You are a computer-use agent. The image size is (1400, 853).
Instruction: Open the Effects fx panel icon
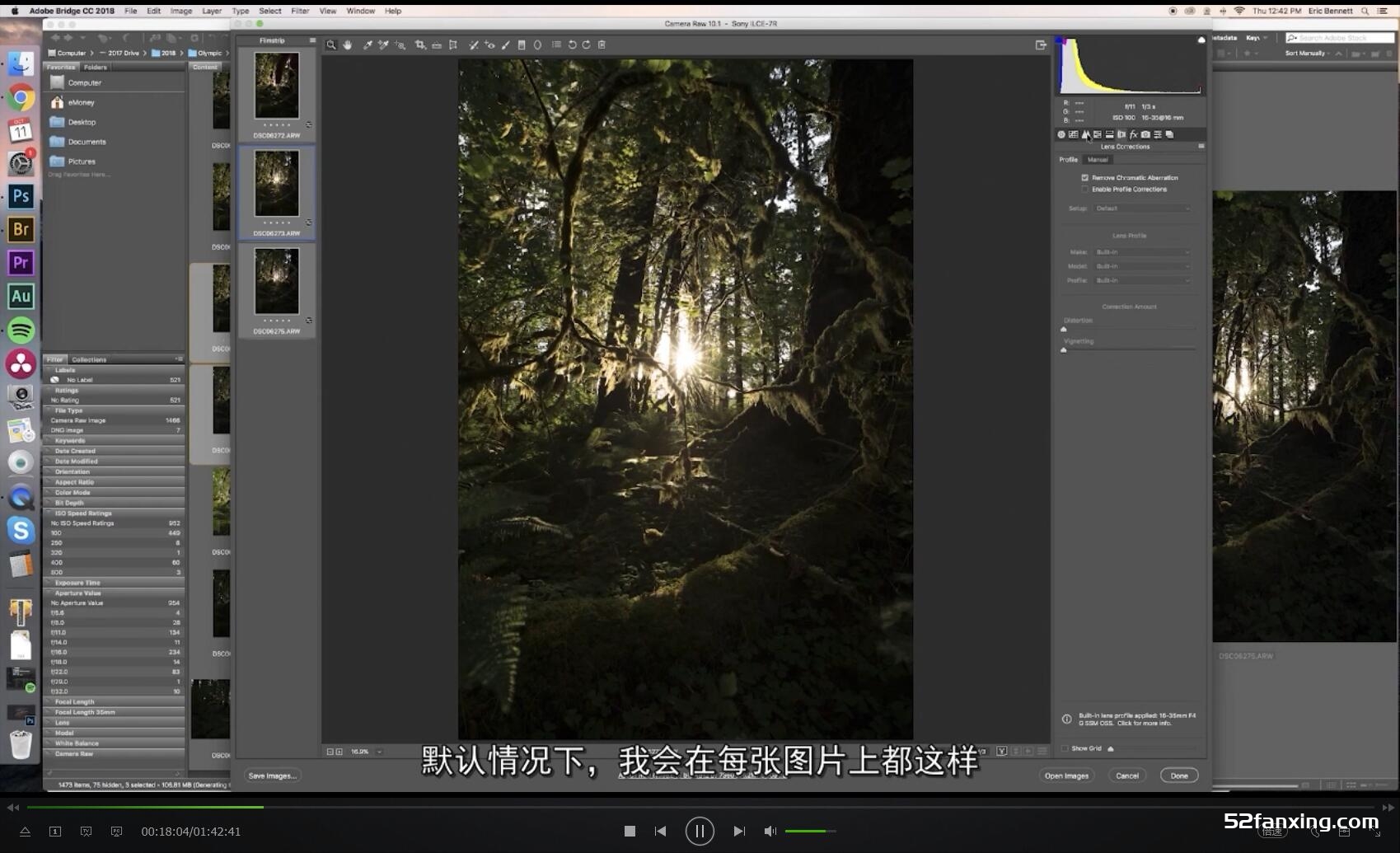tap(1133, 134)
